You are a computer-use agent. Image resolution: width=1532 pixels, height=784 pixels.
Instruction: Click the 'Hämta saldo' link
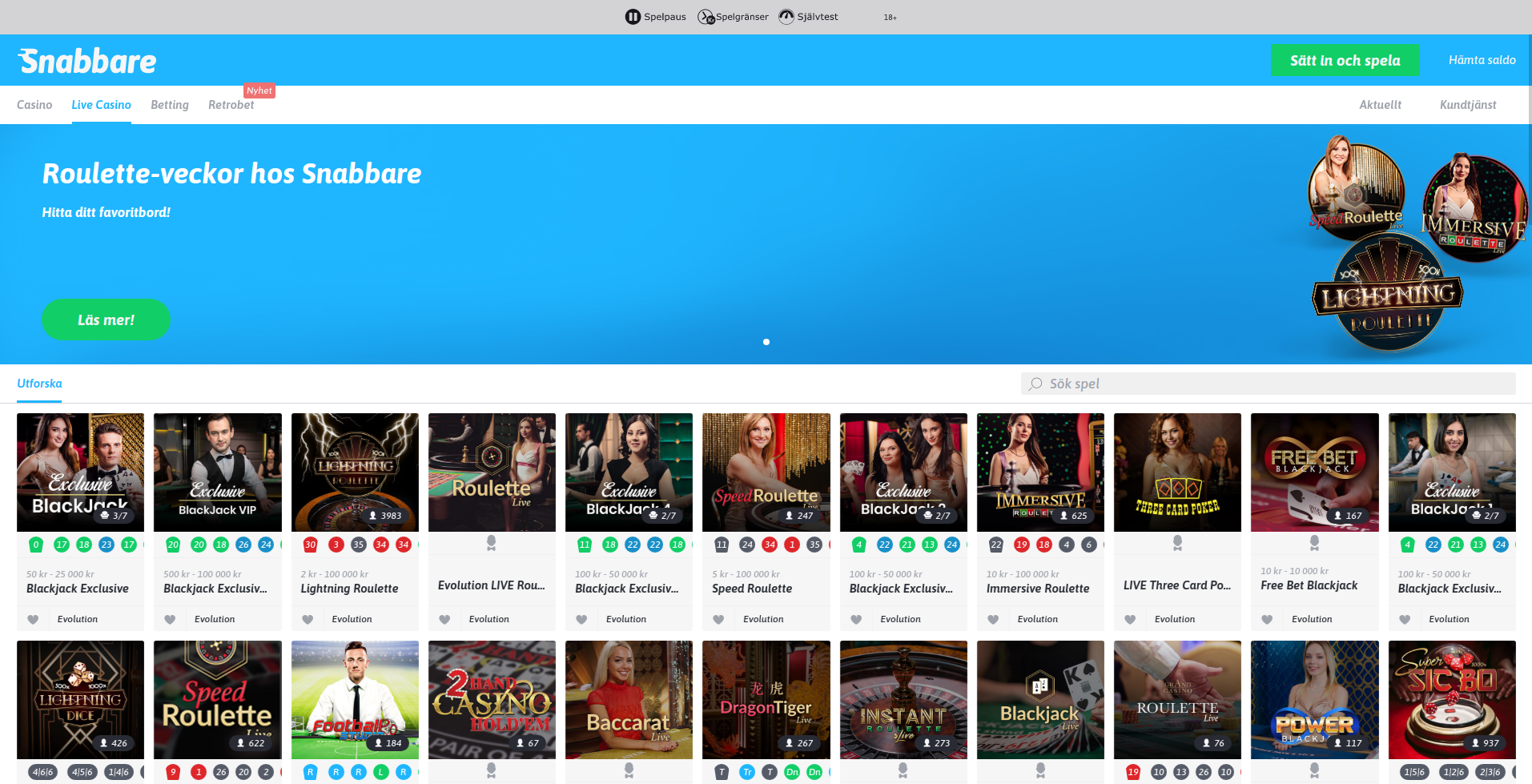point(1482,60)
